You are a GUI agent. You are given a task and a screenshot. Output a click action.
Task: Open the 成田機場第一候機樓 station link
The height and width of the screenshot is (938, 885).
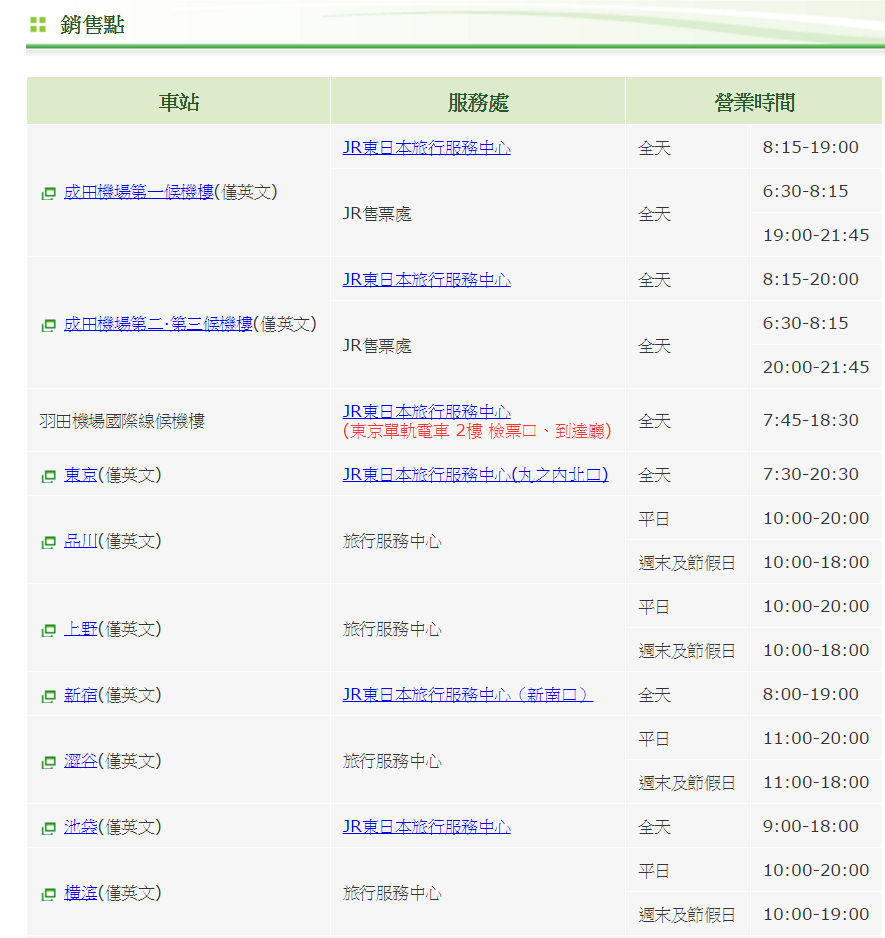point(139,192)
